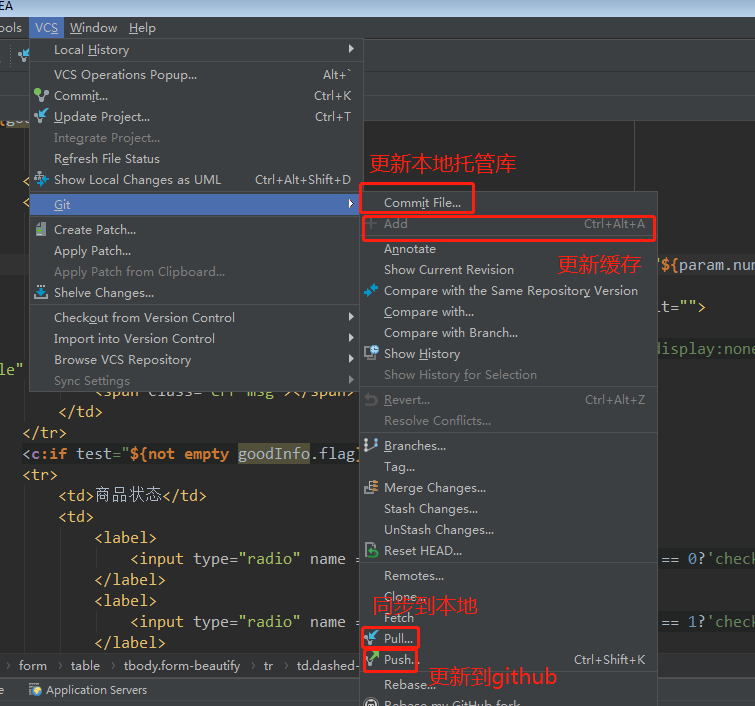Image resolution: width=755 pixels, height=706 pixels.
Task: Click the Branches icon
Action: point(371,445)
